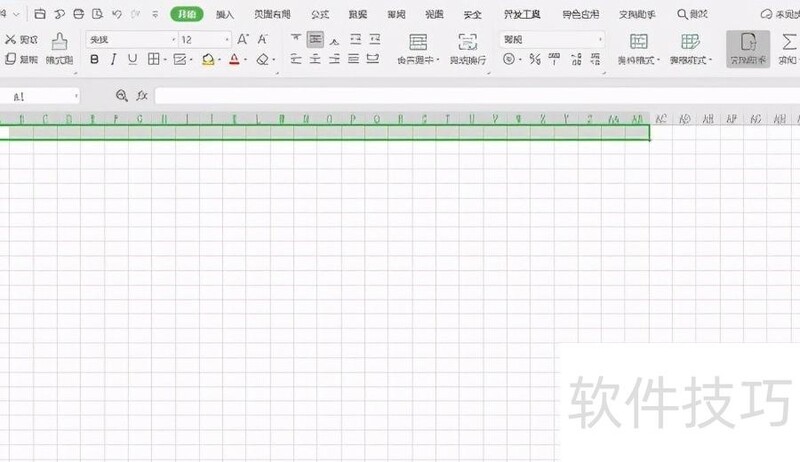Toggle align right
Screen dimensions: 800x462
click(335, 59)
